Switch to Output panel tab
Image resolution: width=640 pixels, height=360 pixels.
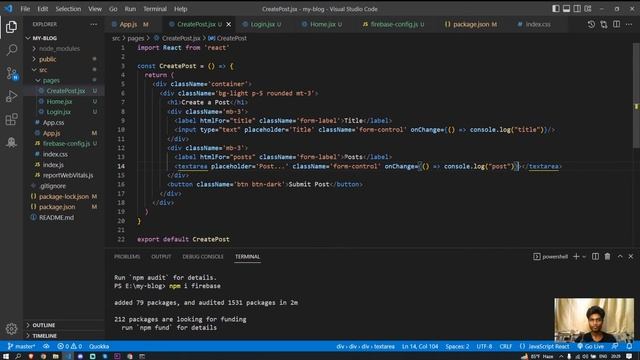pyautogui.click(x=161, y=257)
